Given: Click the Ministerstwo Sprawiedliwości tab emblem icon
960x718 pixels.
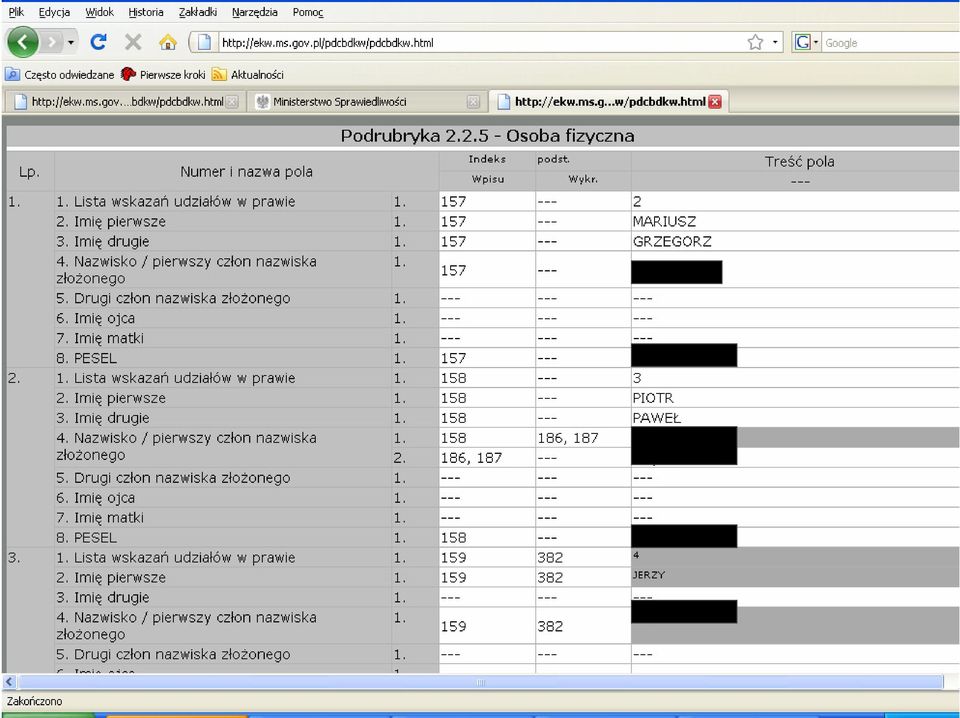Looking at the screenshot, I should [263, 102].
